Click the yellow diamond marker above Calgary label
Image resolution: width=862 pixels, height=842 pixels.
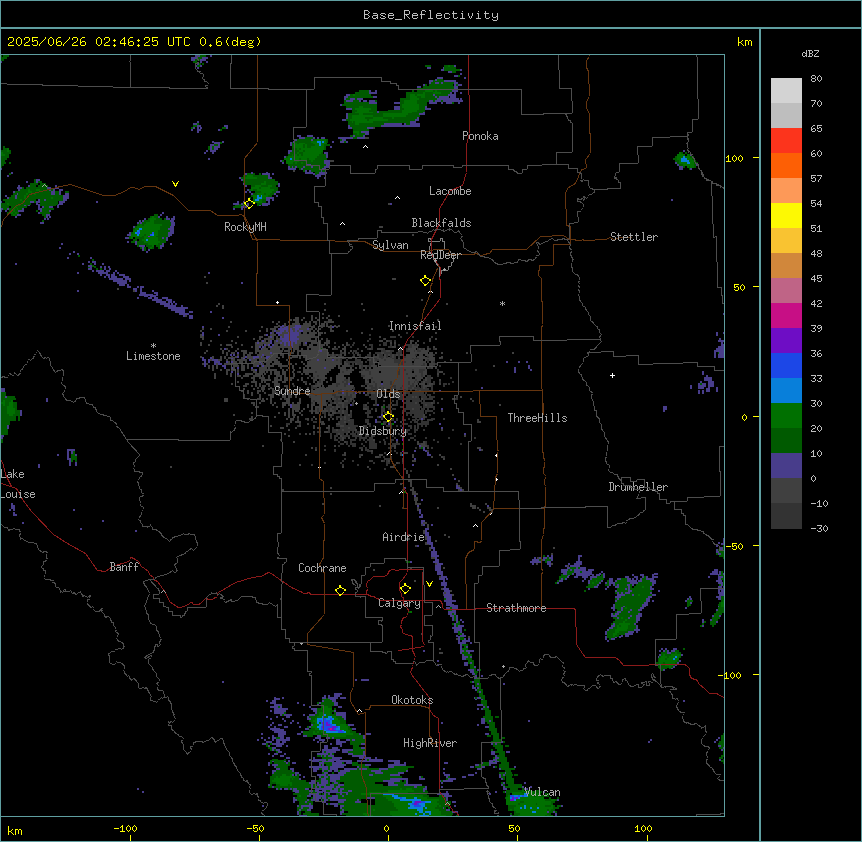pos(405,589)
